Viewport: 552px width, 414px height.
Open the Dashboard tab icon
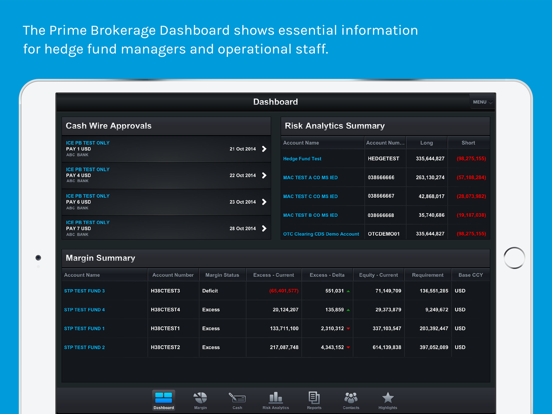[164, 400]
